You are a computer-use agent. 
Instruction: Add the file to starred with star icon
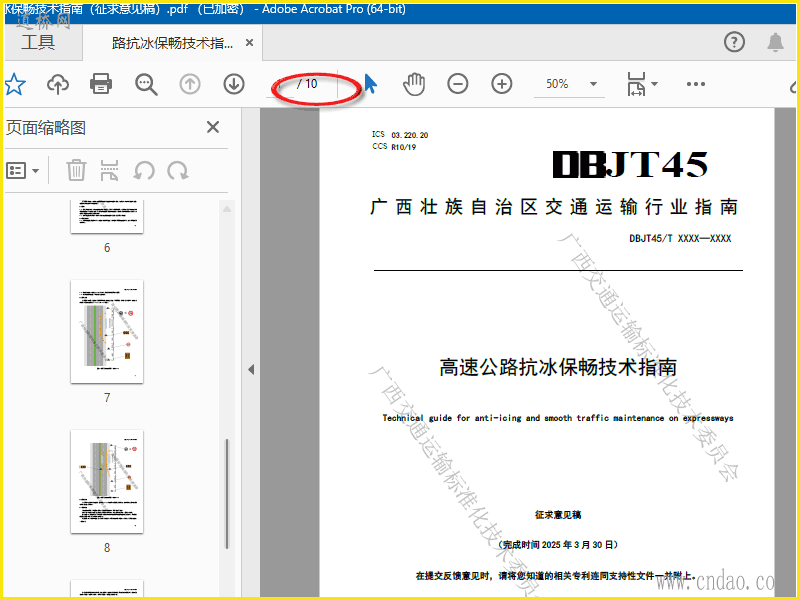(15, 84)
